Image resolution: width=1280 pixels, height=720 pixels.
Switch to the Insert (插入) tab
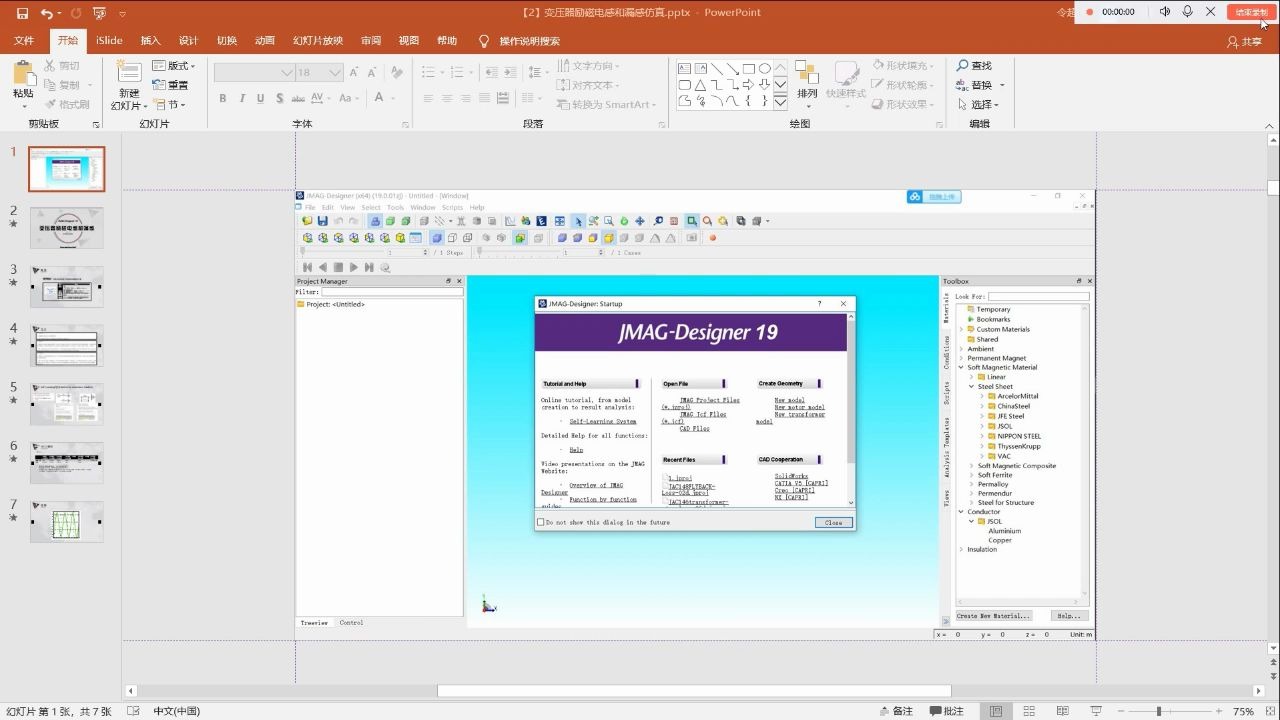tap(150, 41)
